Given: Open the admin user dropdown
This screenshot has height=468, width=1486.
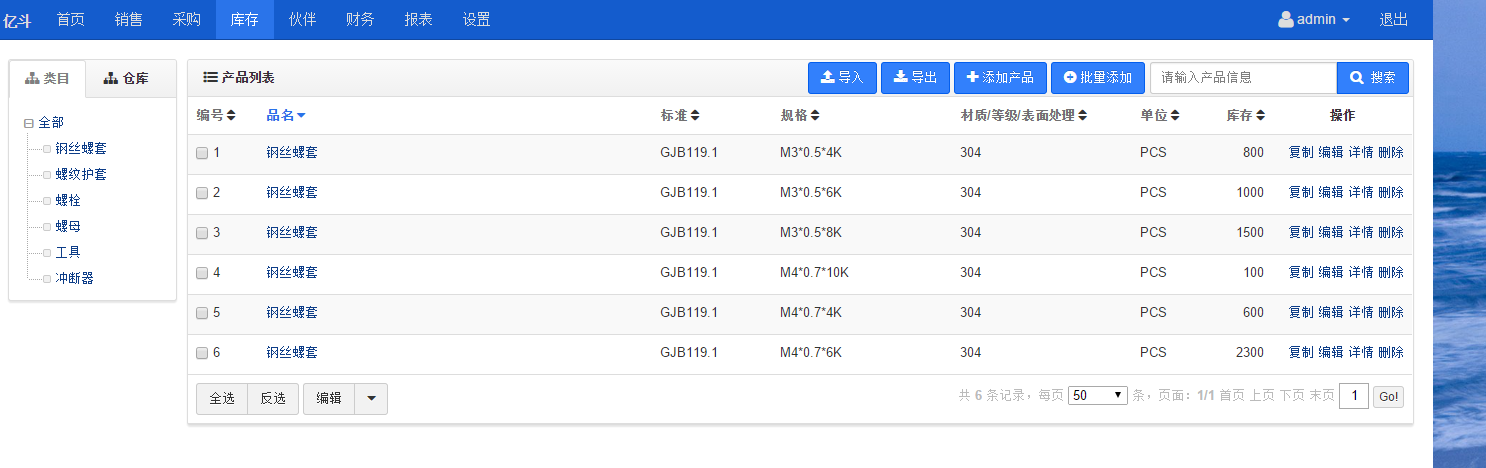Looking at the screenshot, I should pos(1314,20).
